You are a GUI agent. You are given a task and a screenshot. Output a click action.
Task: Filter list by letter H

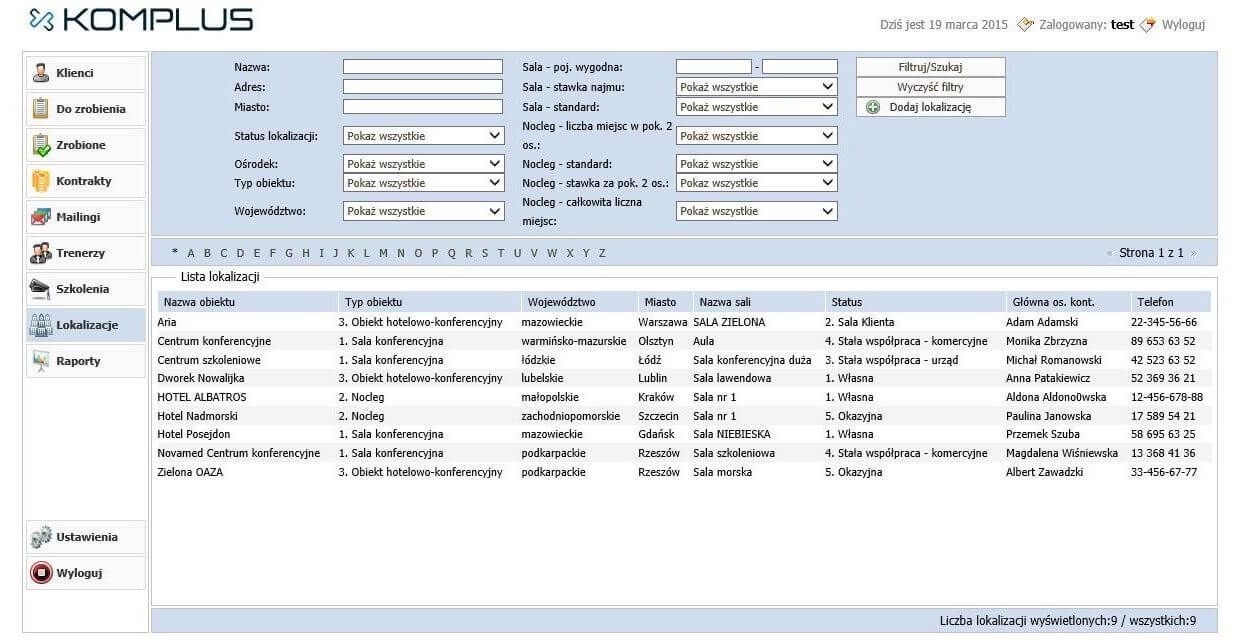[306, 253]
